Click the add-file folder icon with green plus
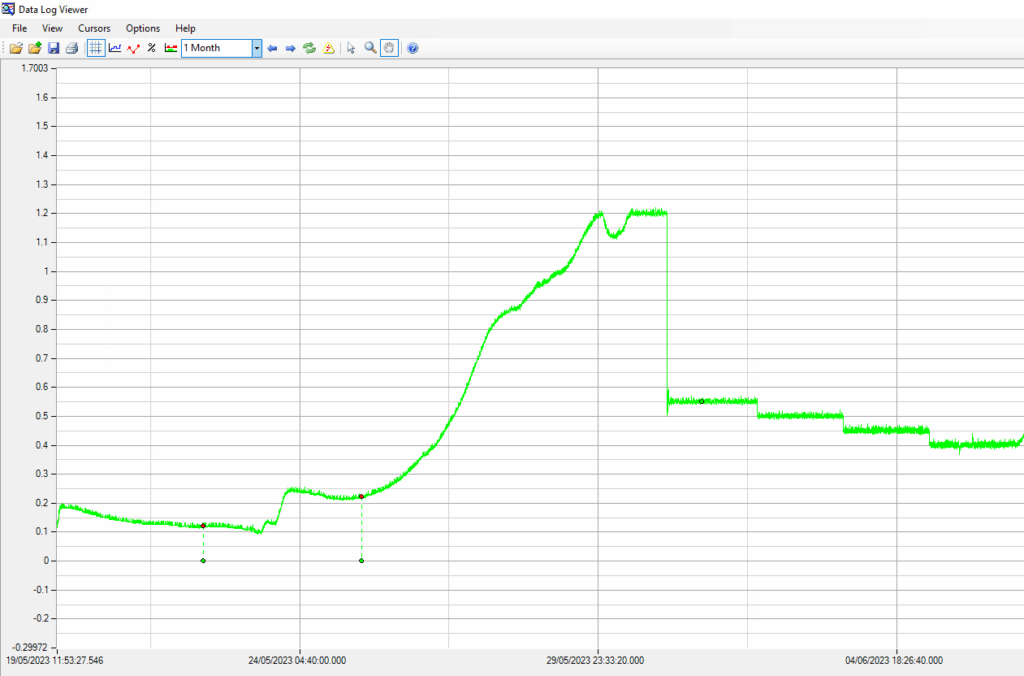The height and width of the screenshot is (676, 1024). pos(35,48)
